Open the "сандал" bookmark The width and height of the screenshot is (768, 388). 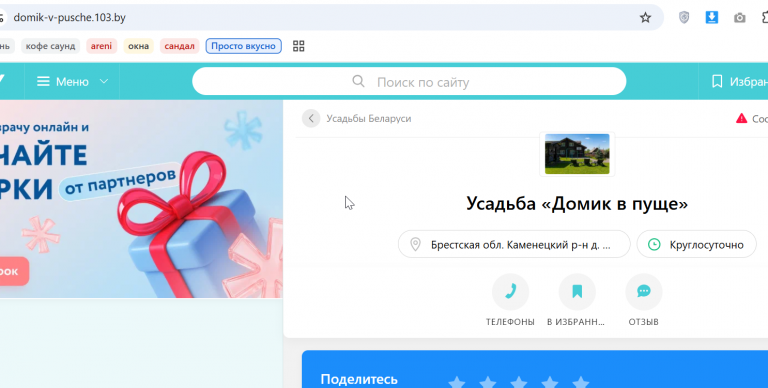tap(179, 46)
